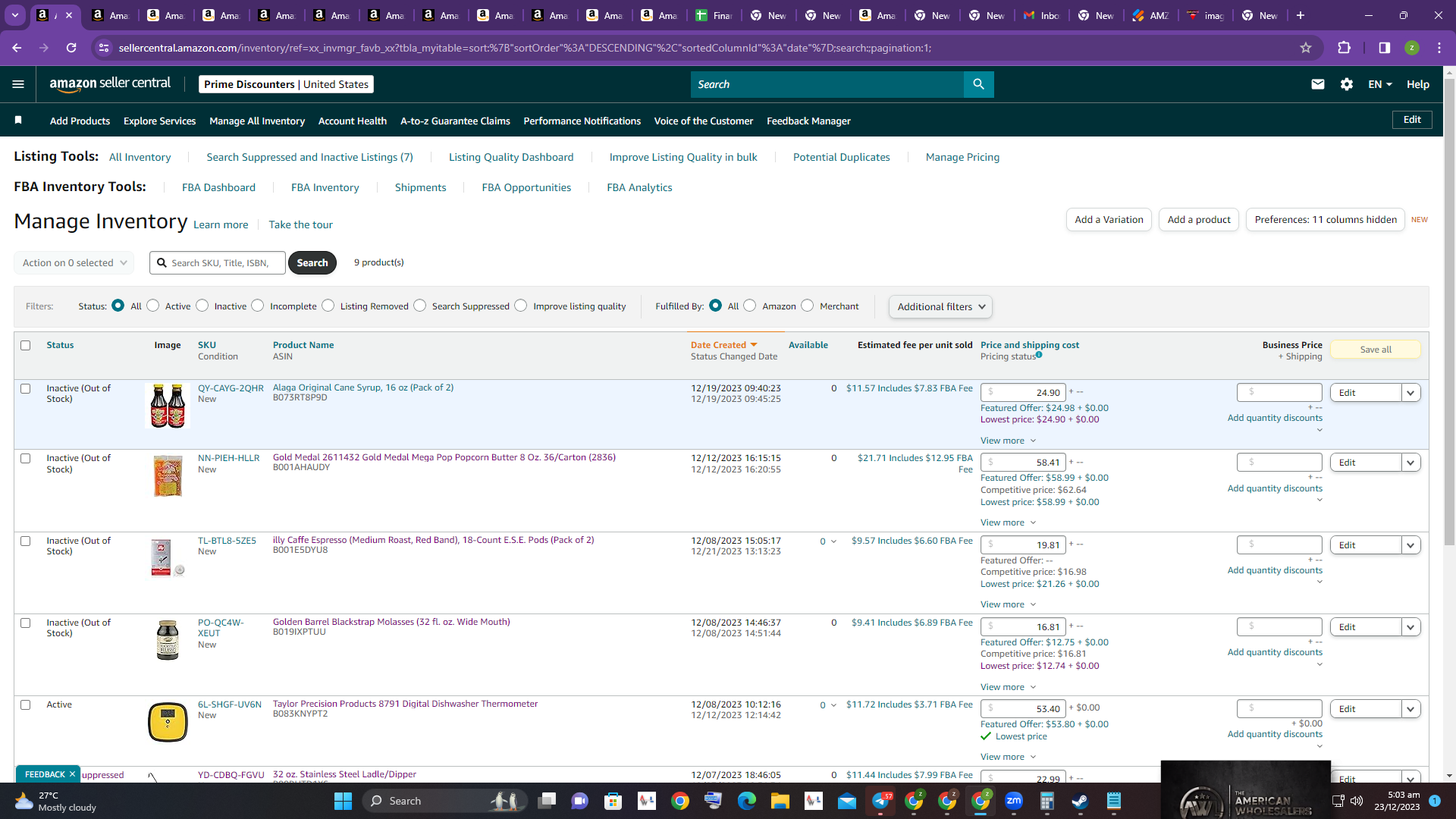Open the messages mail icon

pos(1318,84)
